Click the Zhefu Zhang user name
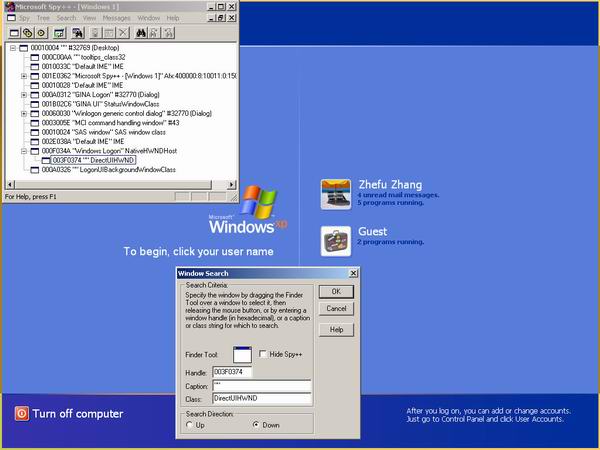 [x=390, y=184]
